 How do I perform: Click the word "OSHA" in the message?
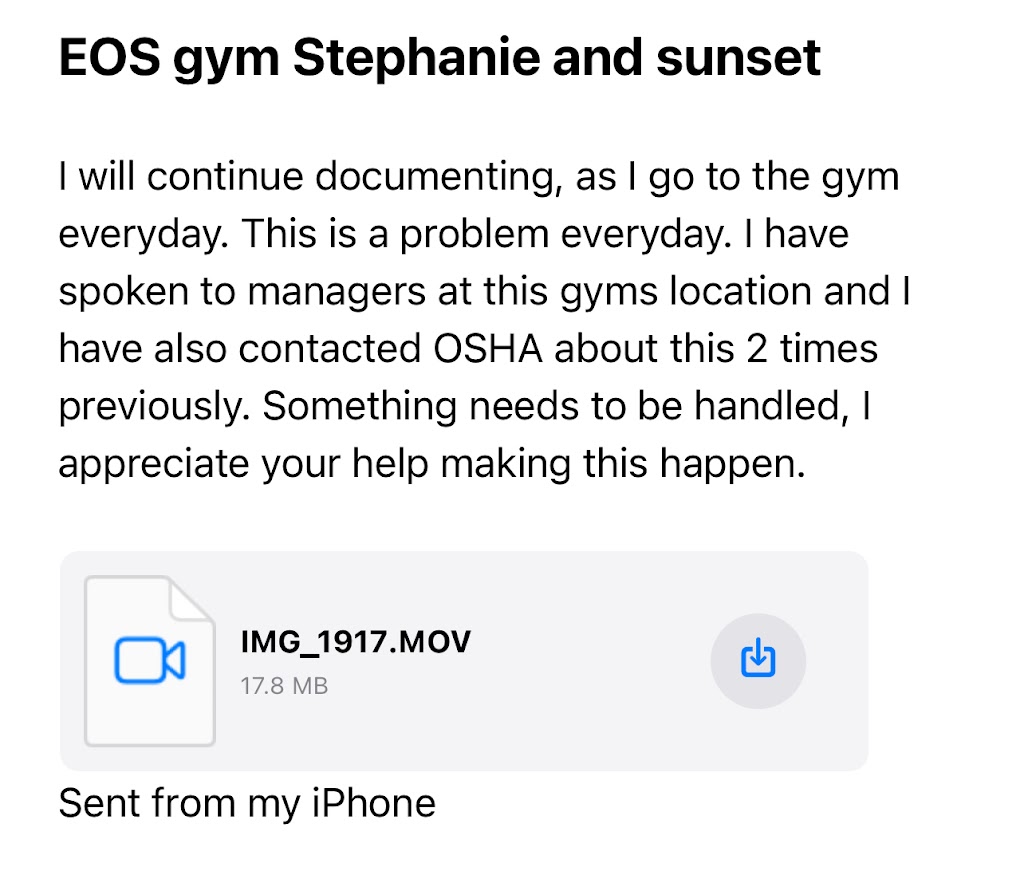pos(595,349)
